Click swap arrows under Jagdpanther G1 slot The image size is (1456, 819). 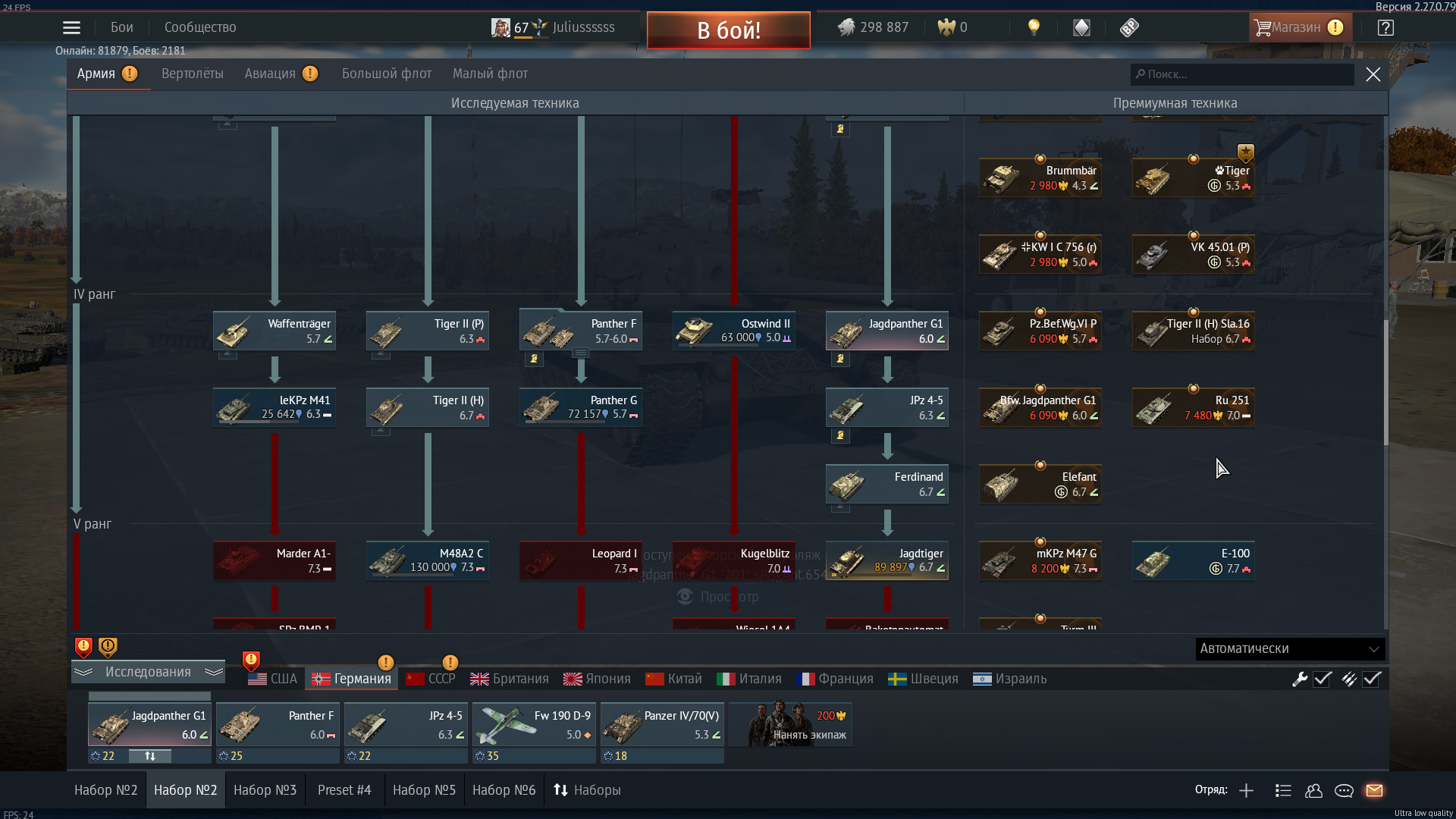coord(150,756)
